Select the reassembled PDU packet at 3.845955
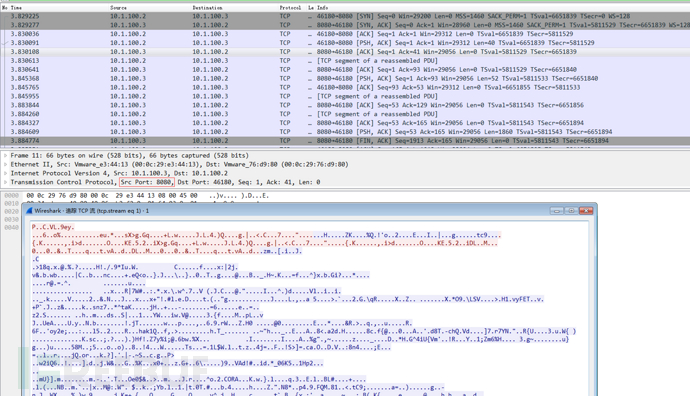690x396 pixels. [x=345, y=96]
